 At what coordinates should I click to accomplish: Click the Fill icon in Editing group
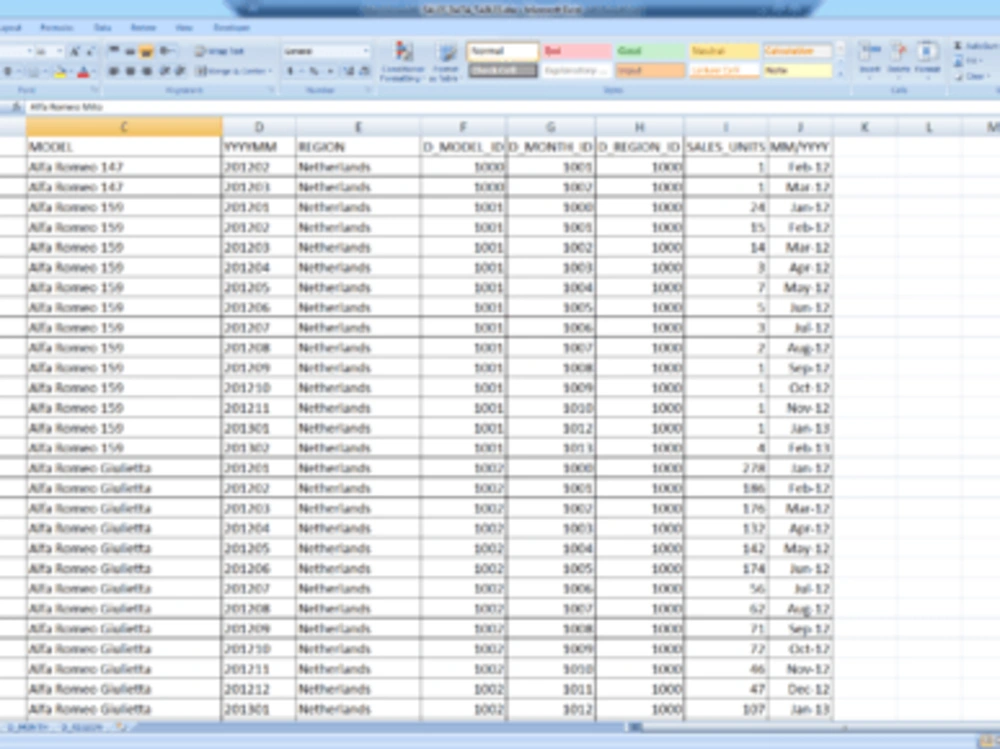[x=958, y=61]
